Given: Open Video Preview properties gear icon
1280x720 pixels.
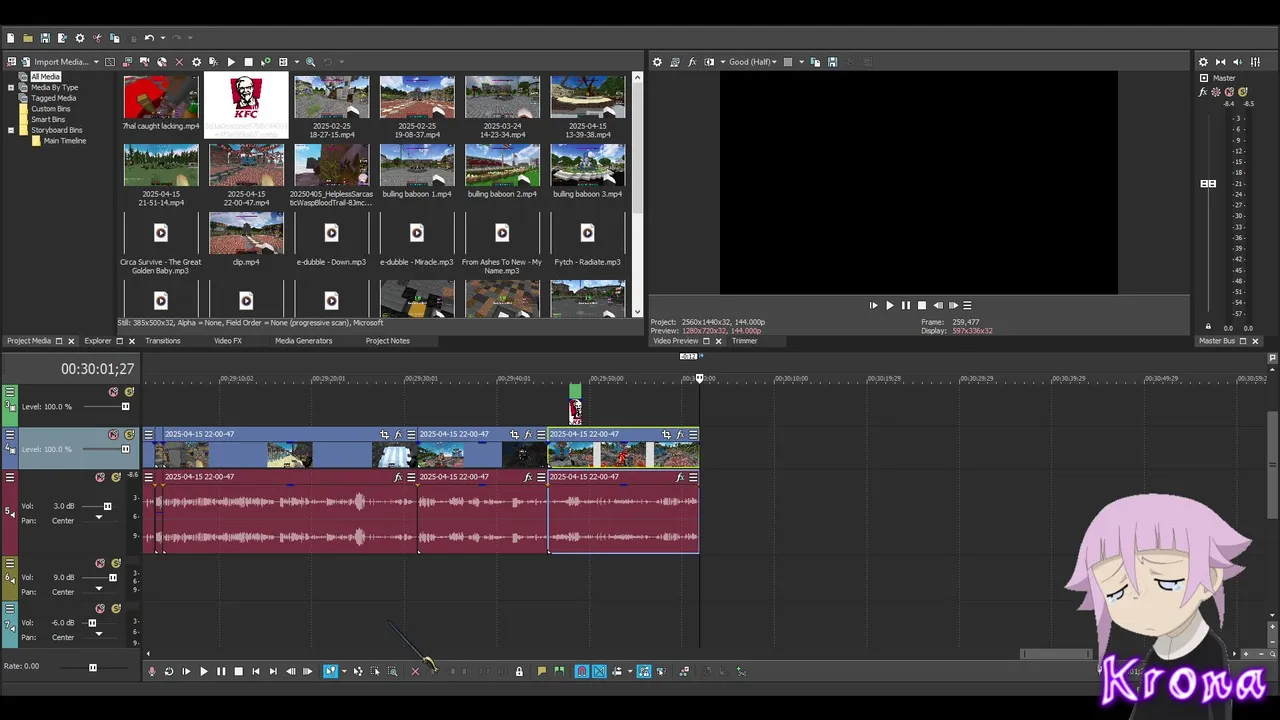Looking at the screenshot, I should pos(657,62).
